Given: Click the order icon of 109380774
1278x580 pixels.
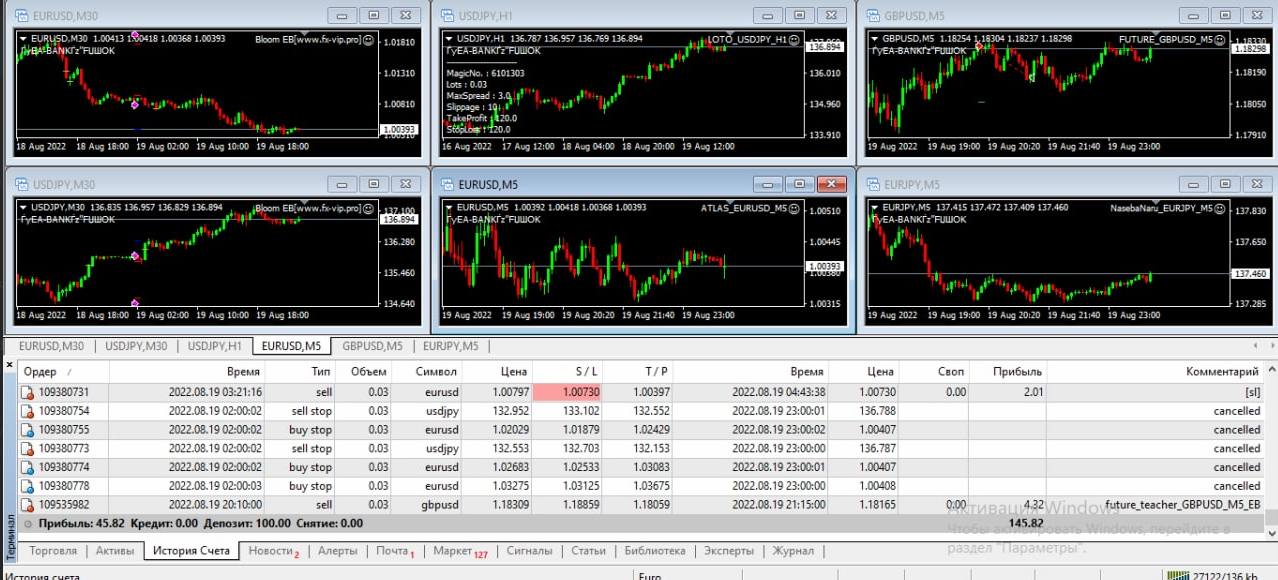Looking at the screenshot, I should coord(29,467).
